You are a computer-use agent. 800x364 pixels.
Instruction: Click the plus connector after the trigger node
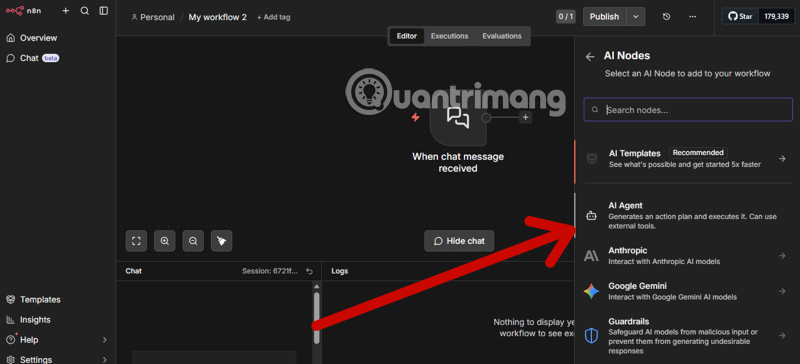point(526,118)
